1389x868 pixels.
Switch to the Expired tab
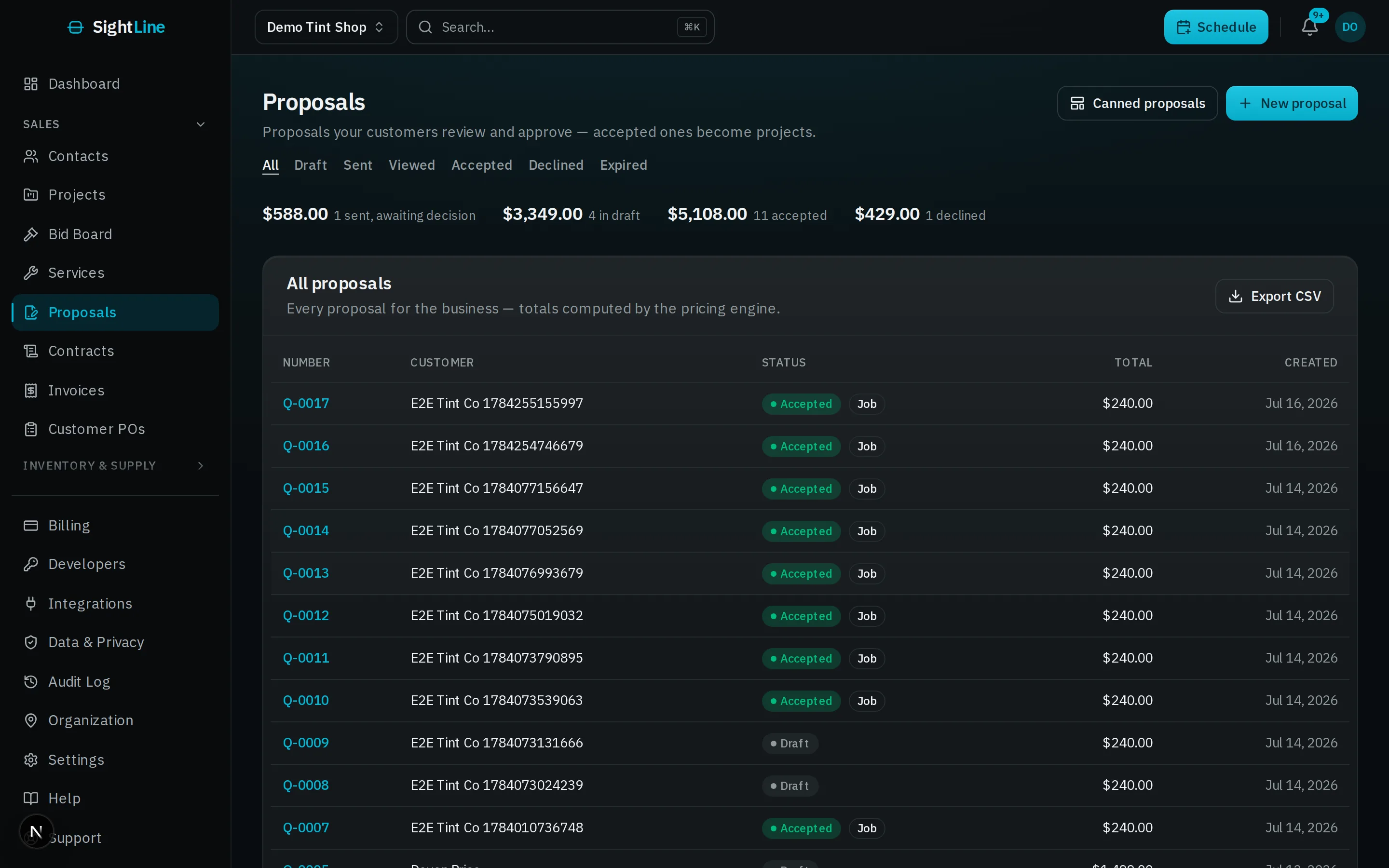[623, 165]
